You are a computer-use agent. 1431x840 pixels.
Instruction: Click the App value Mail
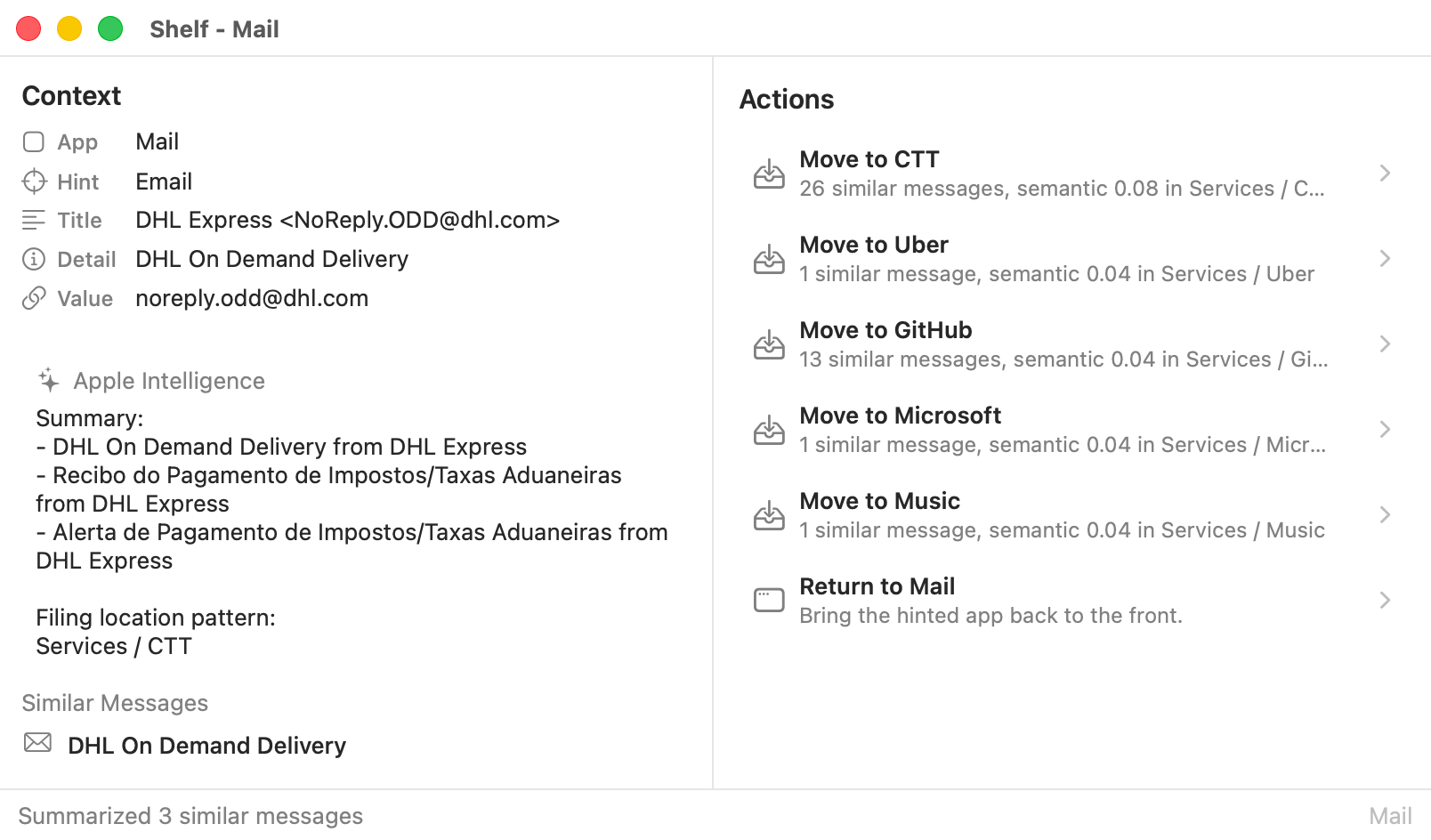coord(157,142)
